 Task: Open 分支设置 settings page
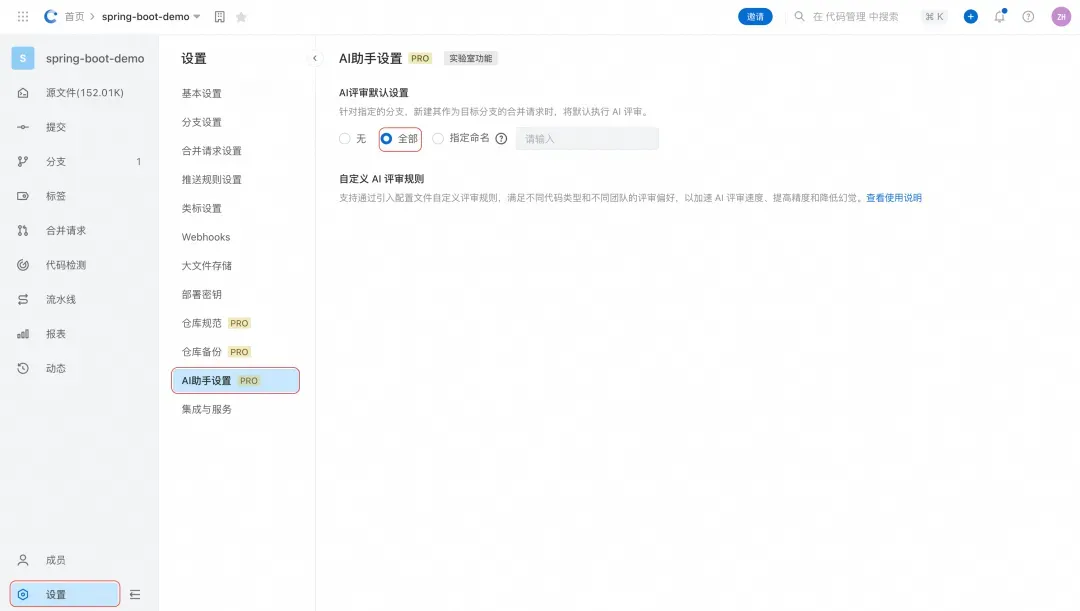coord(202,123)
